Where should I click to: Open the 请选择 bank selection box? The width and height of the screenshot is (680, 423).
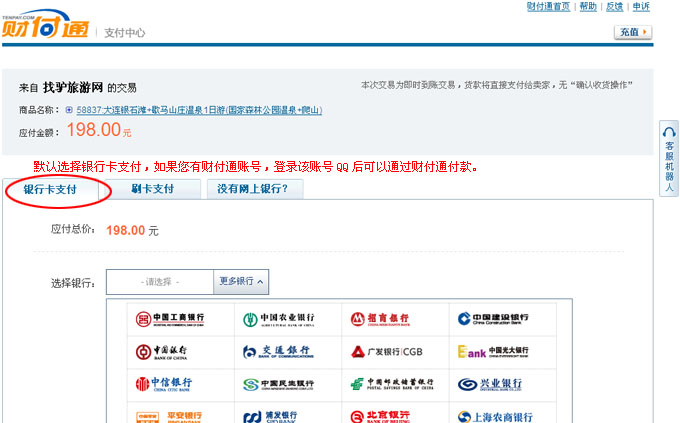point(160,282)
